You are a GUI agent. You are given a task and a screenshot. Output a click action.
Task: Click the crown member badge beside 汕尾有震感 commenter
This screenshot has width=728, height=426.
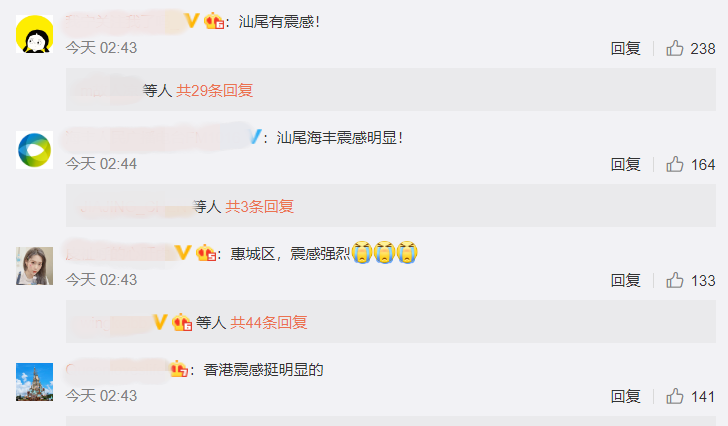(214, 21)
